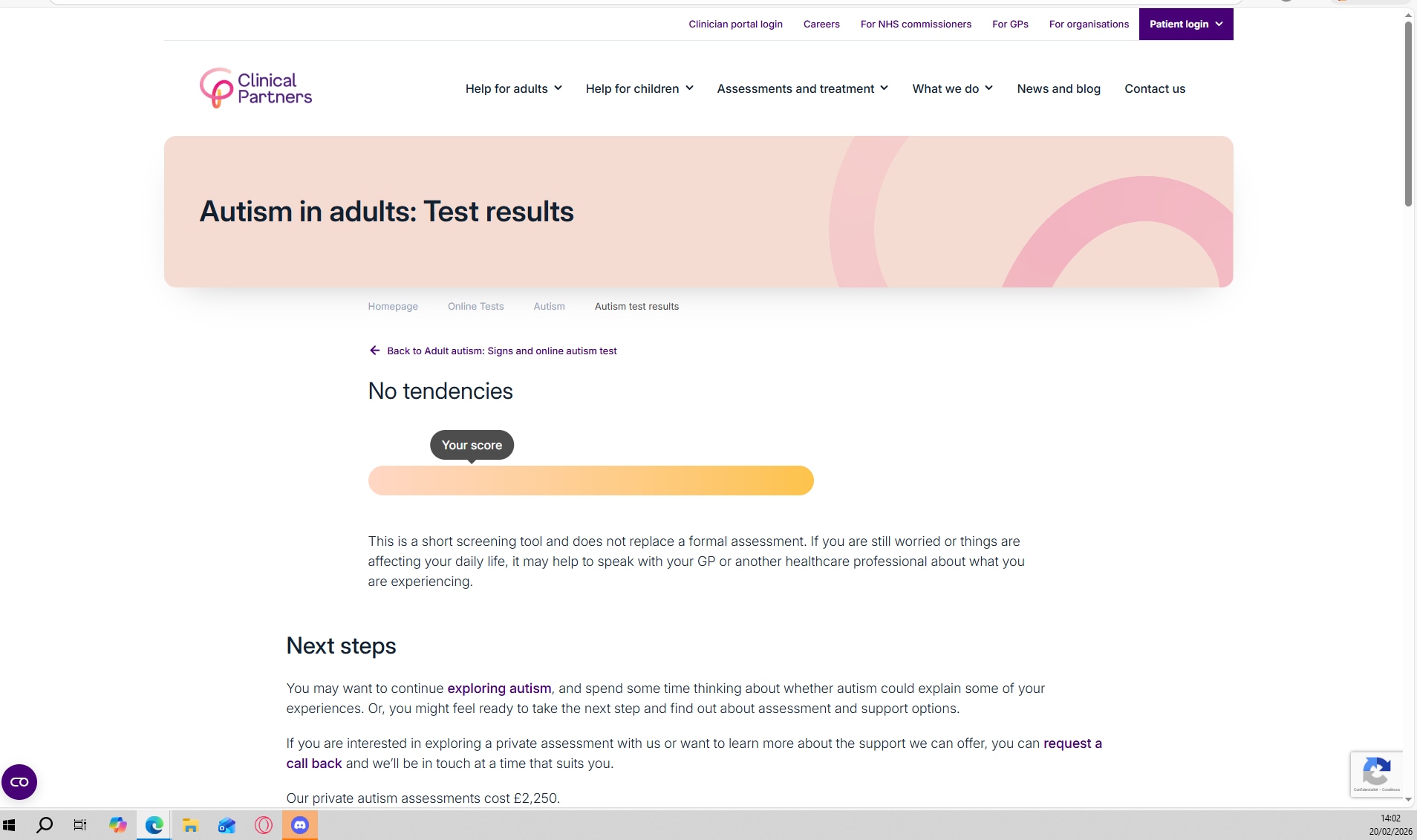
Task: Open Microsoft Edge in the taskbar
Action: [x=154, y=825]
